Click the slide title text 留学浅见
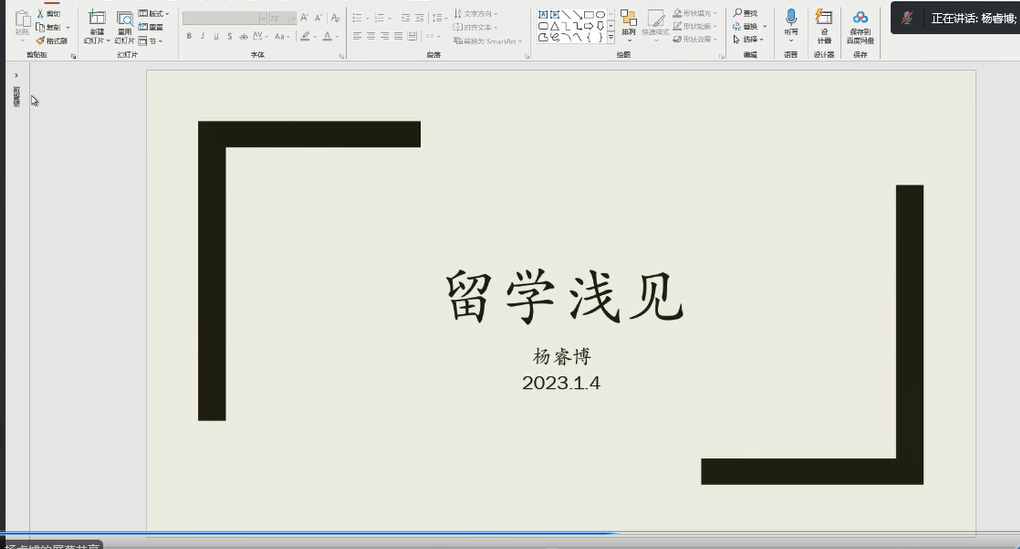 pos(563,297)
